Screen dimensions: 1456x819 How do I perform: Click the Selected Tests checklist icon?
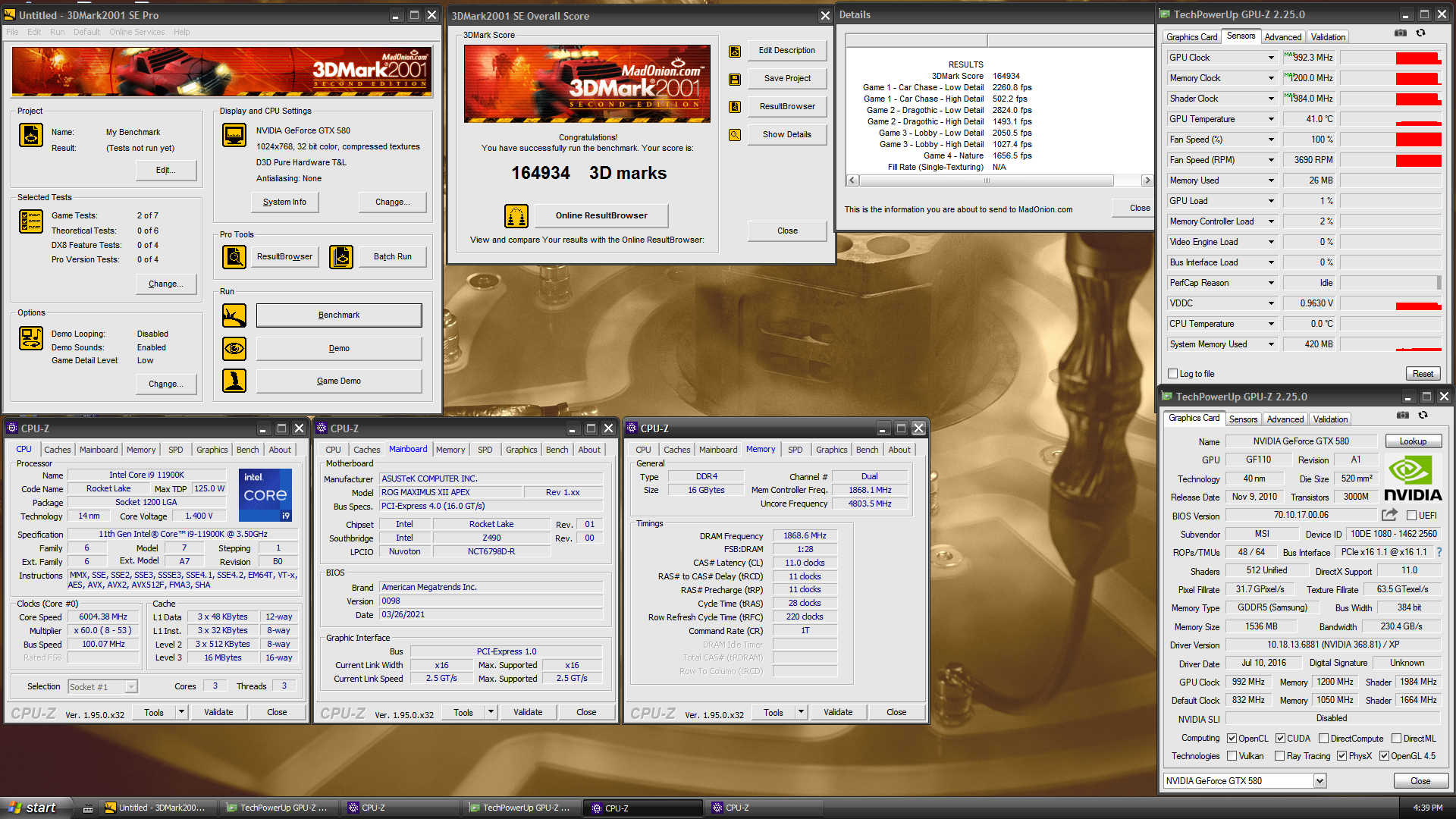pyautogui.click(x=31, y=221)
